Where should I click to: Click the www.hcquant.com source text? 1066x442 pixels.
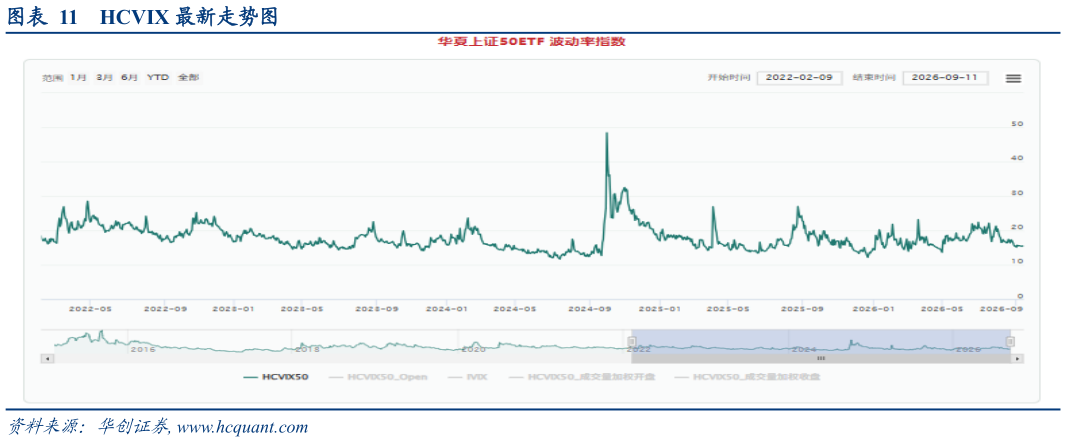244,428
